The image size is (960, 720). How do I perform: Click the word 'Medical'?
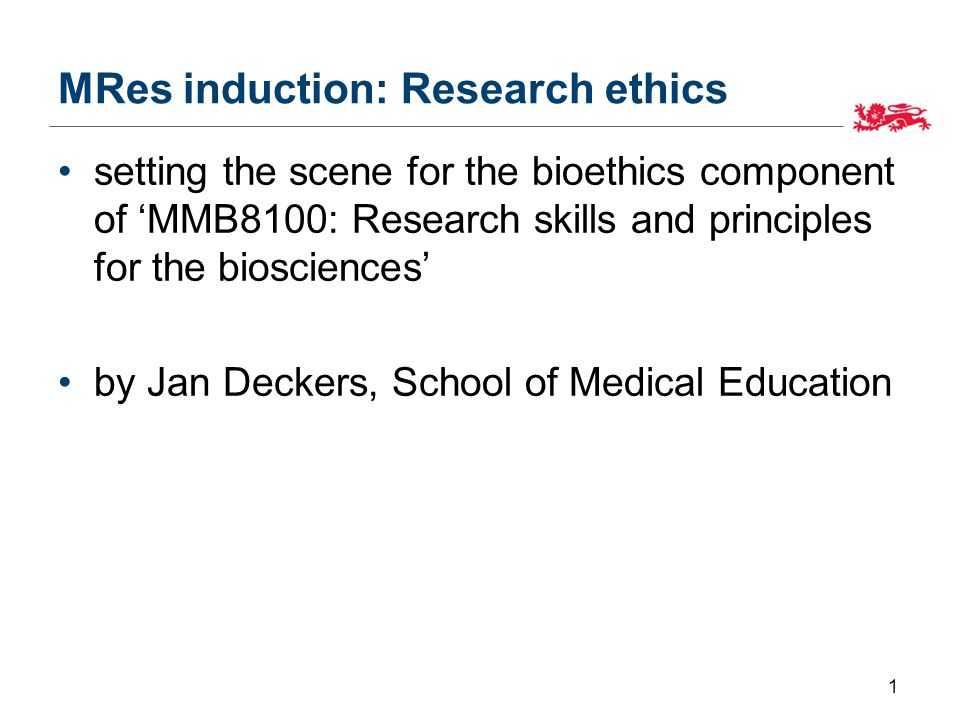point(636,383)
